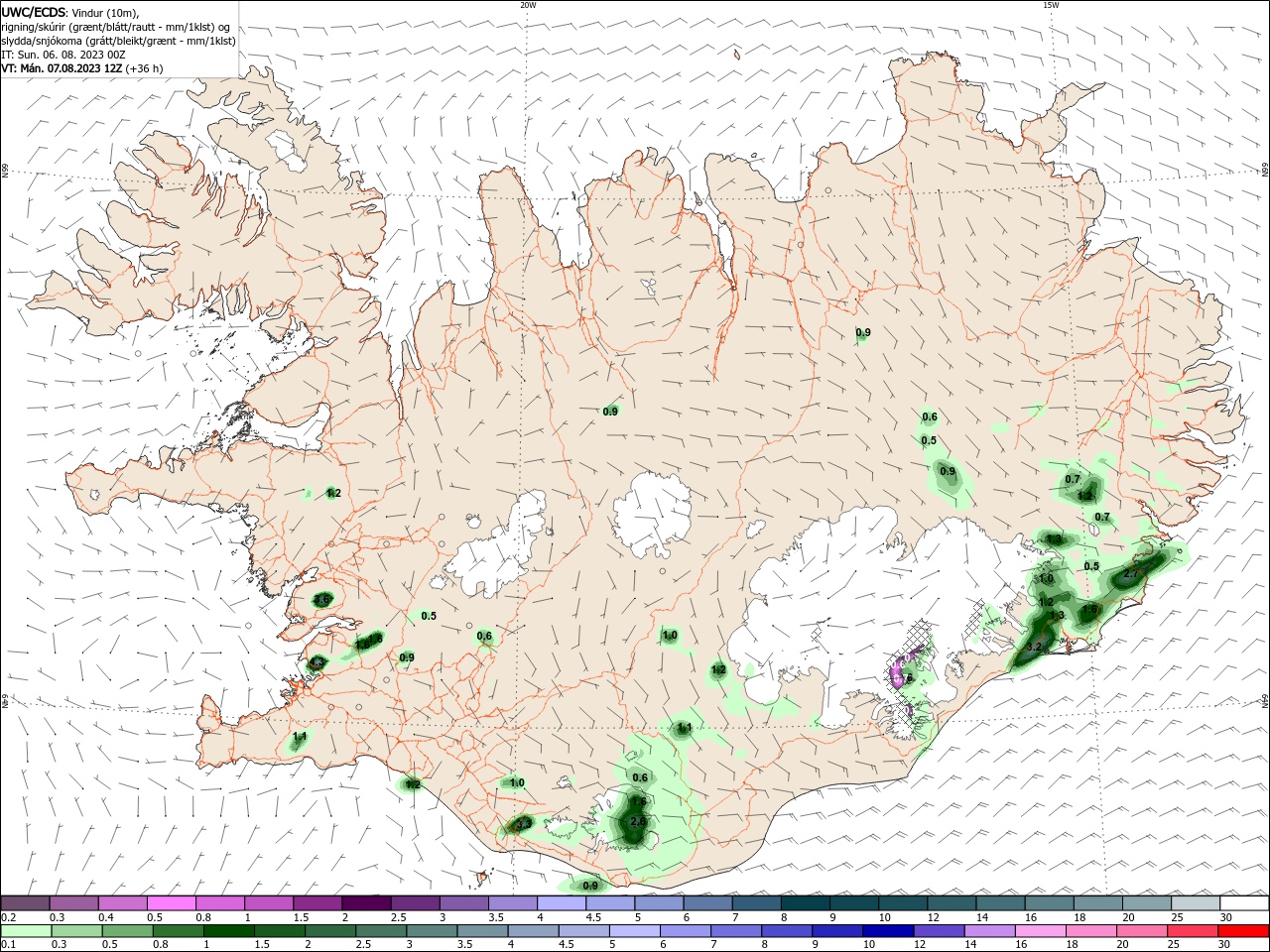Select the 4.3 rainfall value label

pos(317,662)
